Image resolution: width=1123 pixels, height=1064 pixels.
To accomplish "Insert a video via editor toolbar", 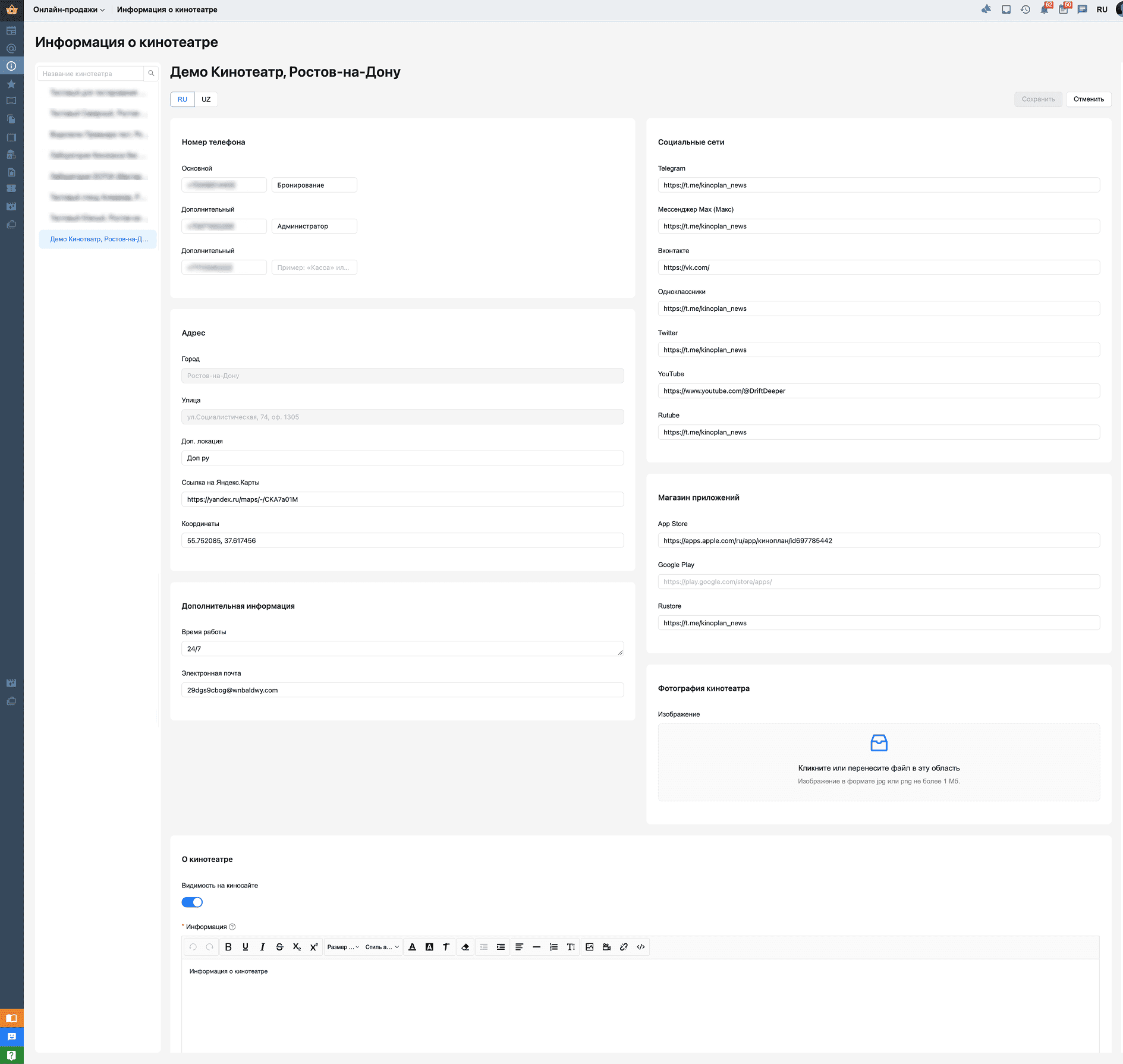I will (606, 947).
